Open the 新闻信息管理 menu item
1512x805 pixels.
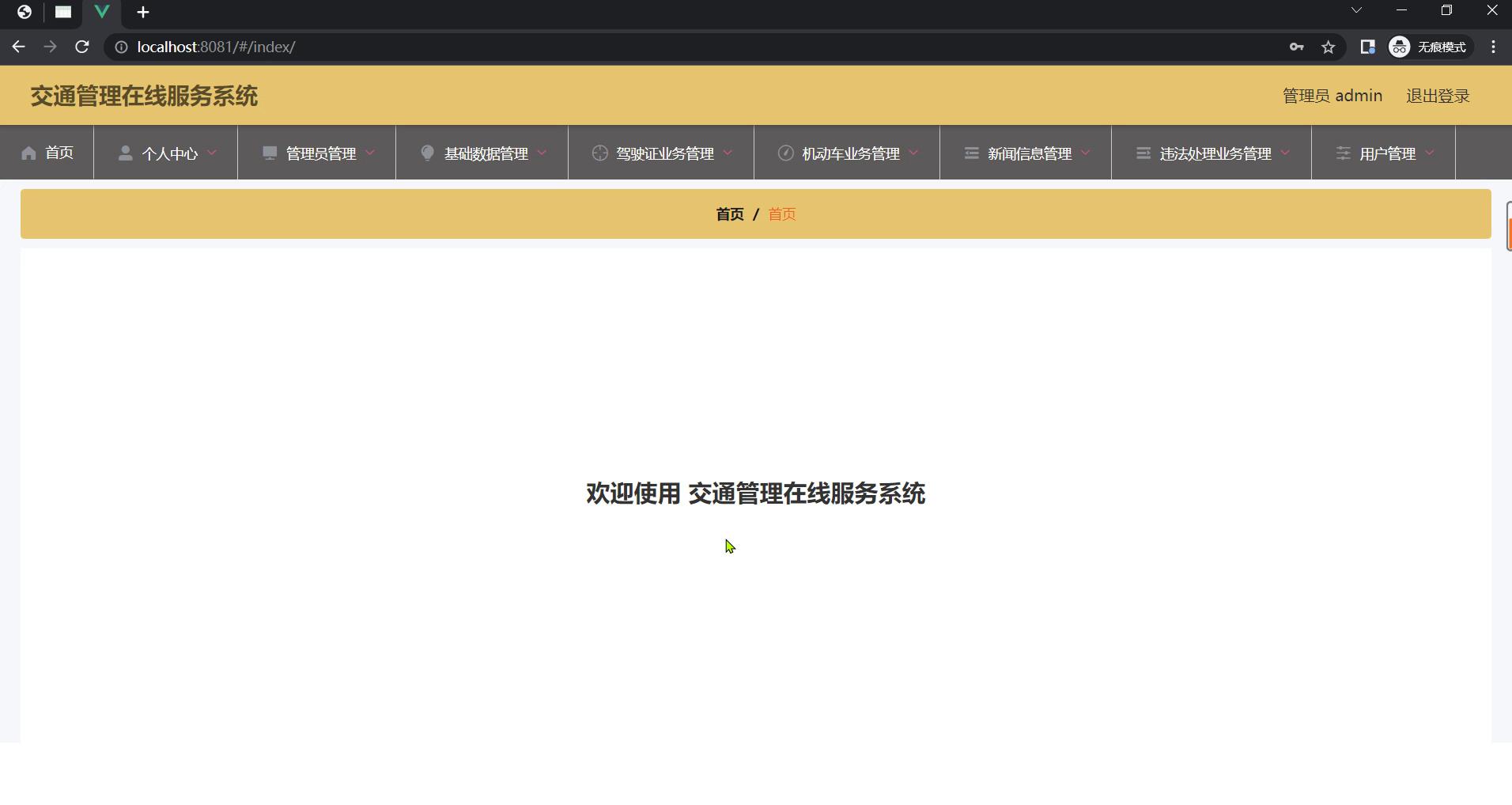[1029, 153]
